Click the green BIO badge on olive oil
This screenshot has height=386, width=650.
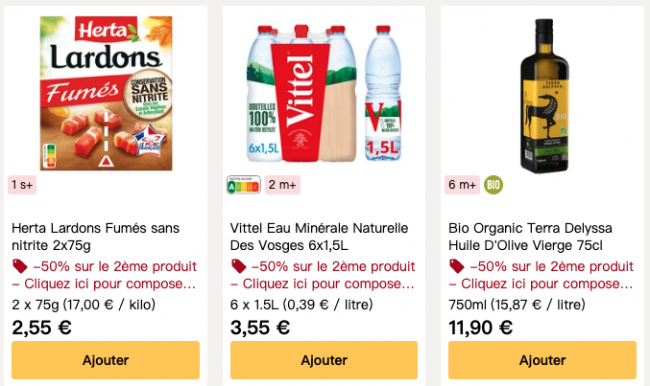coord(493,185)
